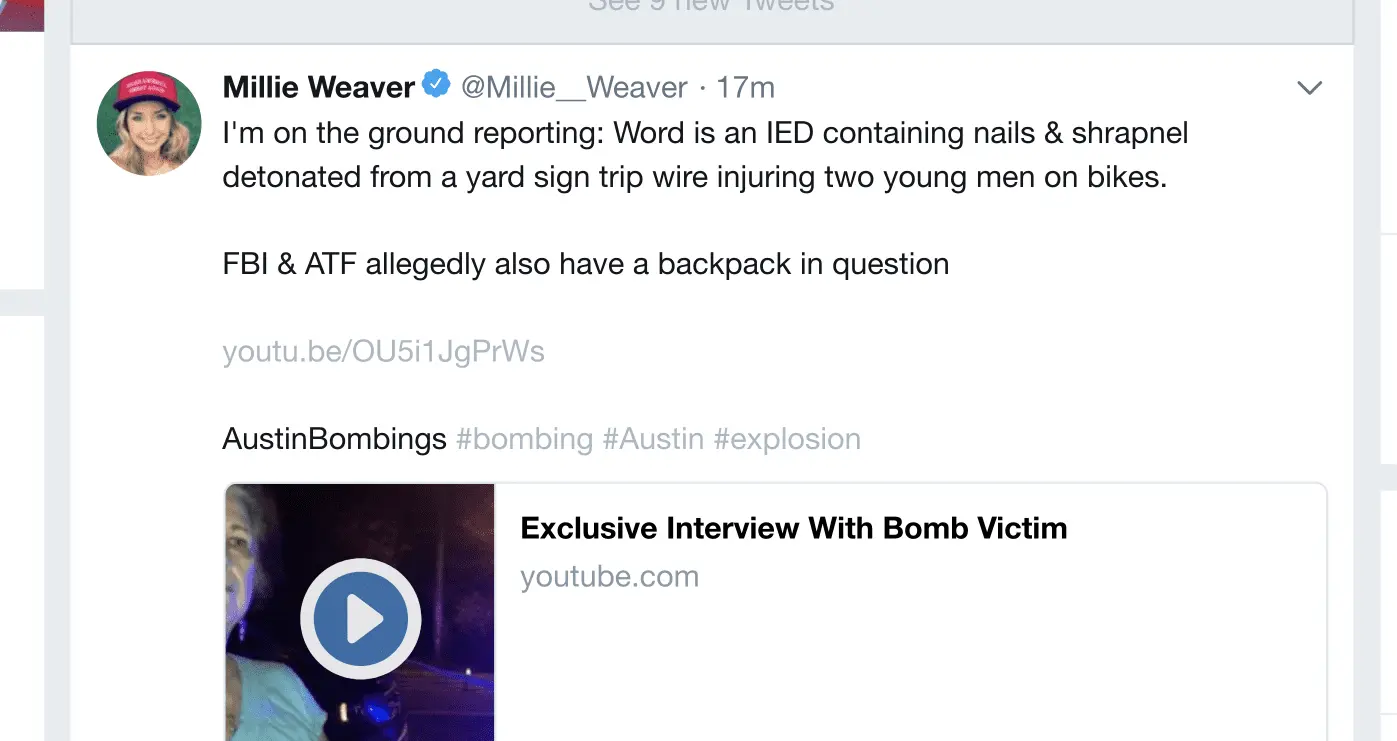Select the #explosion hashtag
This screenshot has width=1397, height=741.
(x=787, y=439)
